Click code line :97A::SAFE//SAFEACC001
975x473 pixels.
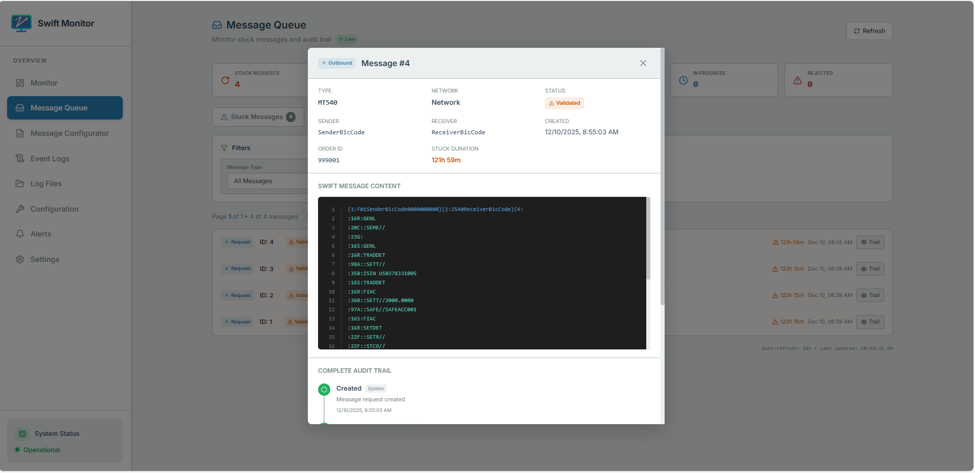pos(382,310)
